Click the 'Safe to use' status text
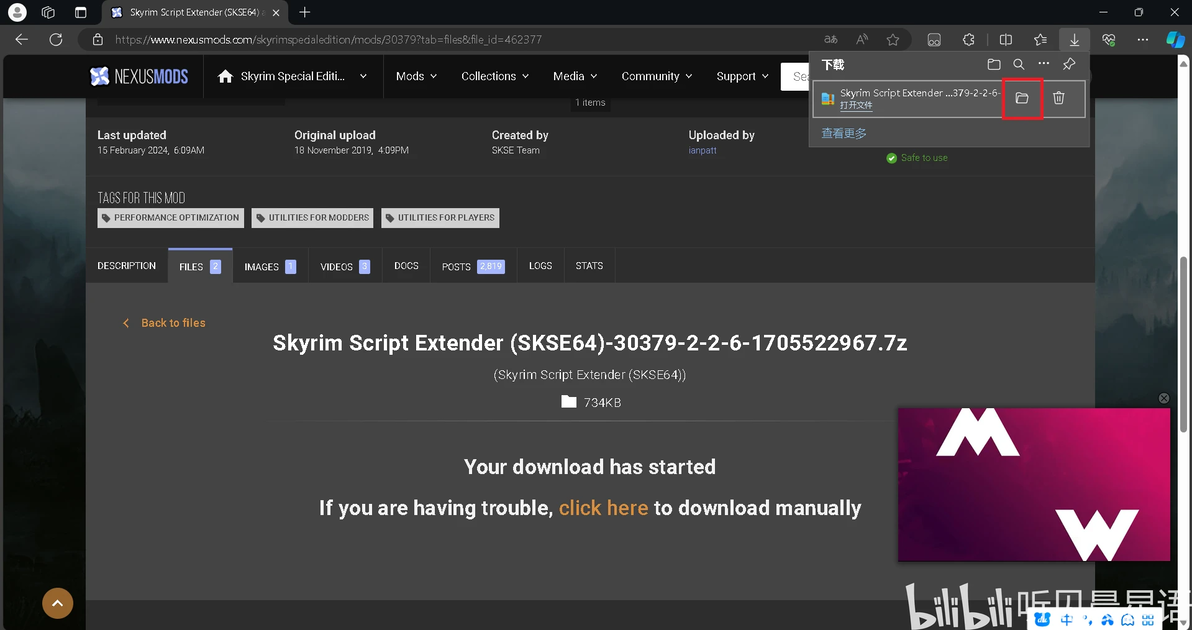 [924, 158]
